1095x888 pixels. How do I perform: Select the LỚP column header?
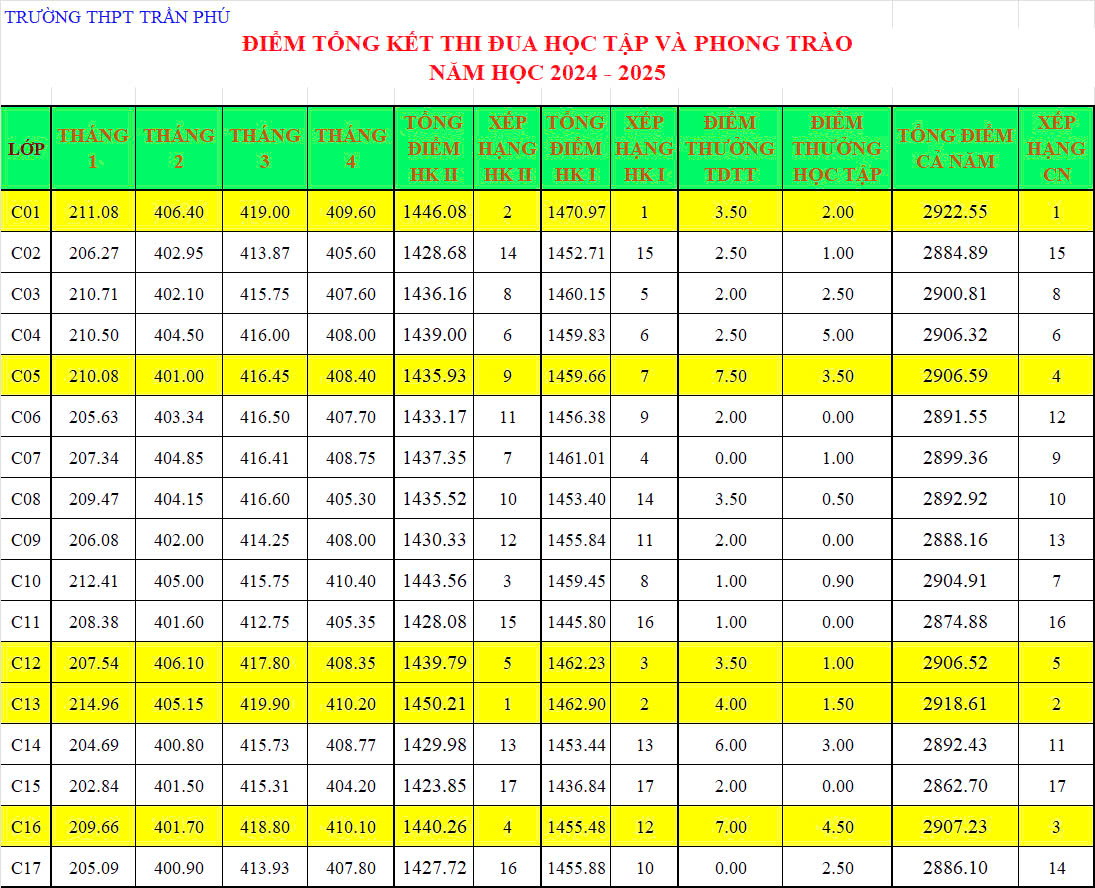coord(25,149)
